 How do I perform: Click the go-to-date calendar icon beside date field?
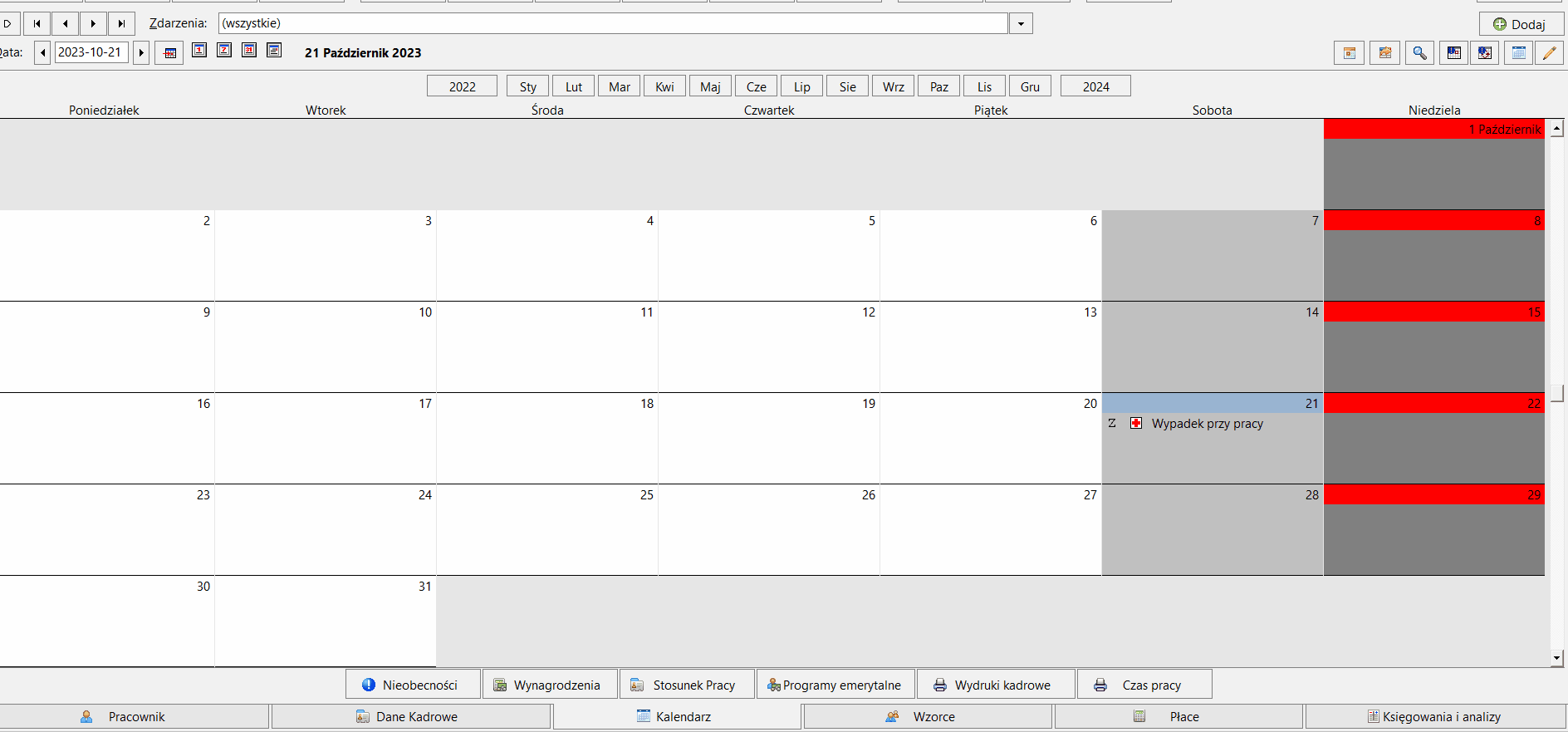click(169, 53)
